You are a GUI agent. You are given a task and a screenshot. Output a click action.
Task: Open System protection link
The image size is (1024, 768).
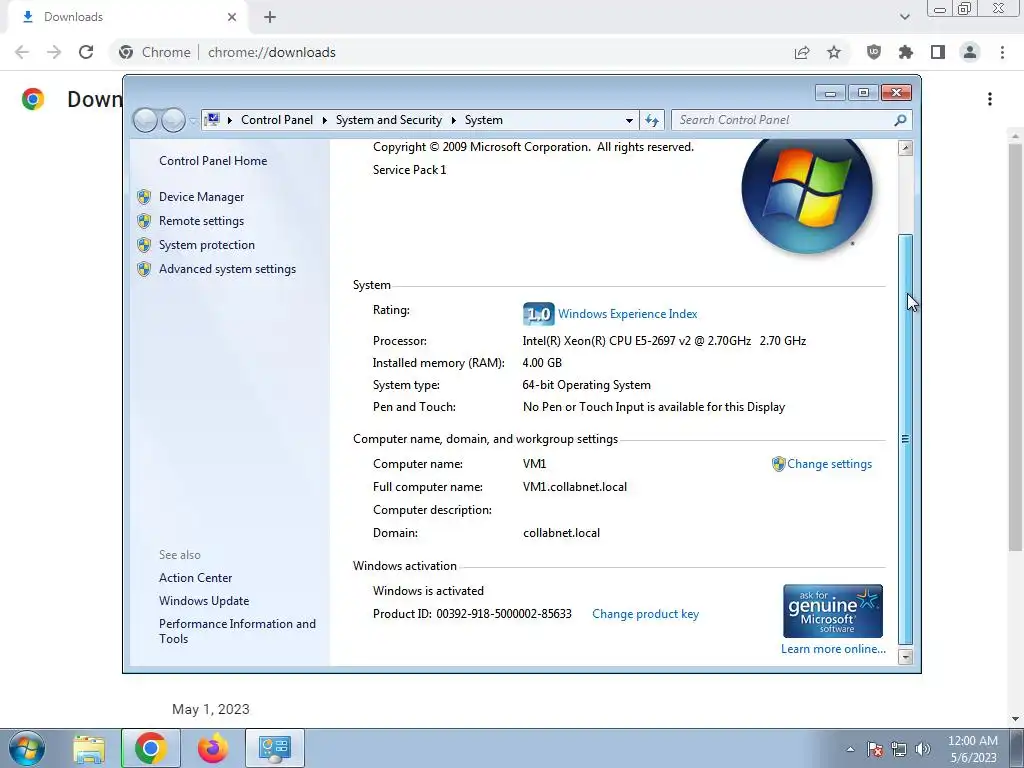pyautogui.click(x=206, y=245)
